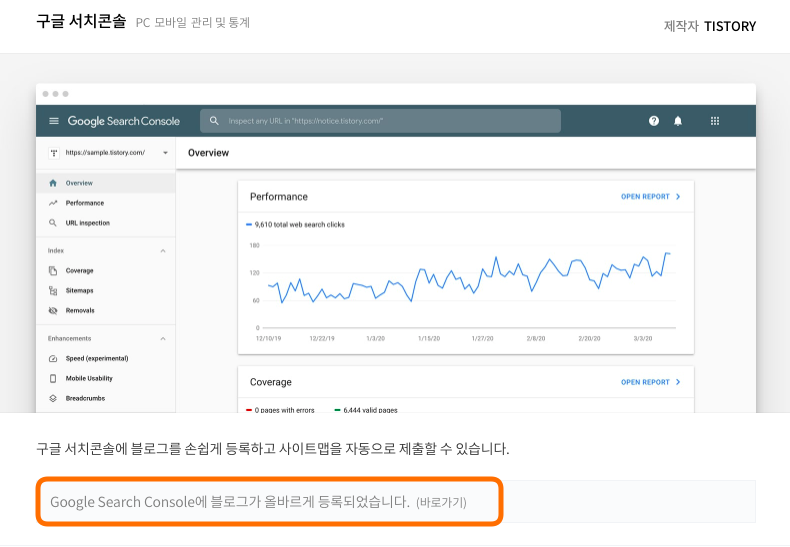The height and width of the screenshot is (547, 790).
Task: Click the 12/10/19 date axis label
Action: [269, 338]
